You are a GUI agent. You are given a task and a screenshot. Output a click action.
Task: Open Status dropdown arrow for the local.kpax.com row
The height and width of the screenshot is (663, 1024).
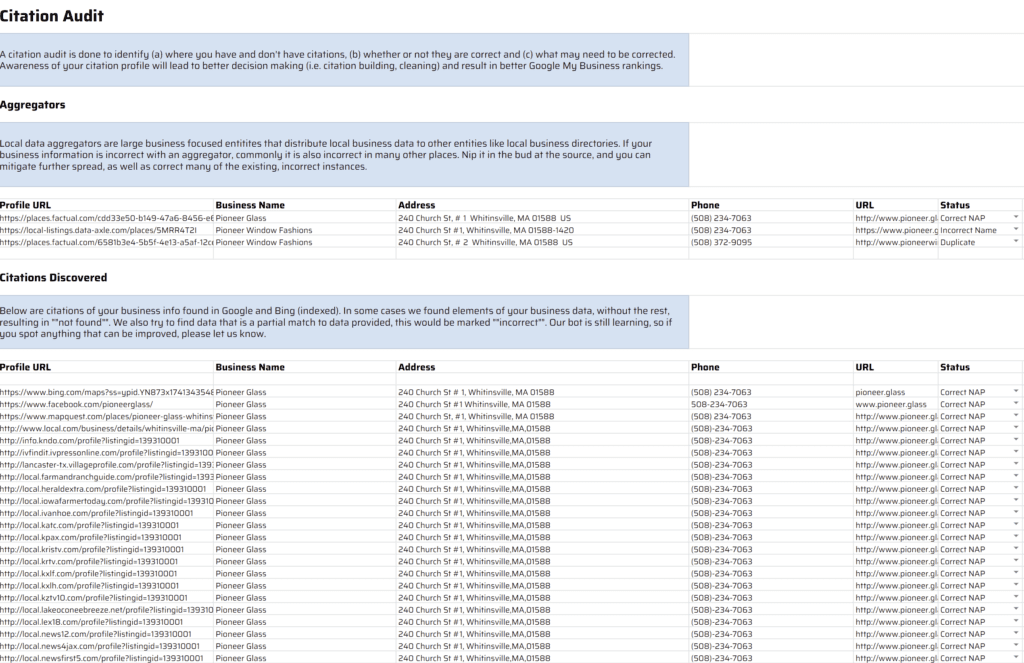(1016, 536)
